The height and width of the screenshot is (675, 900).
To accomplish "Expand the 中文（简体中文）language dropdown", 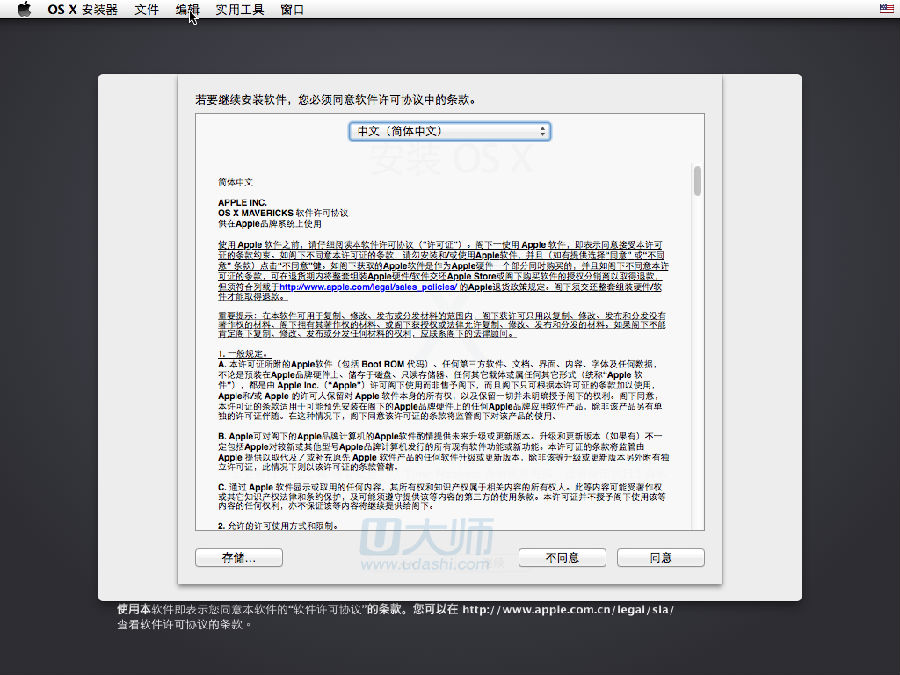I will (449, 131).
